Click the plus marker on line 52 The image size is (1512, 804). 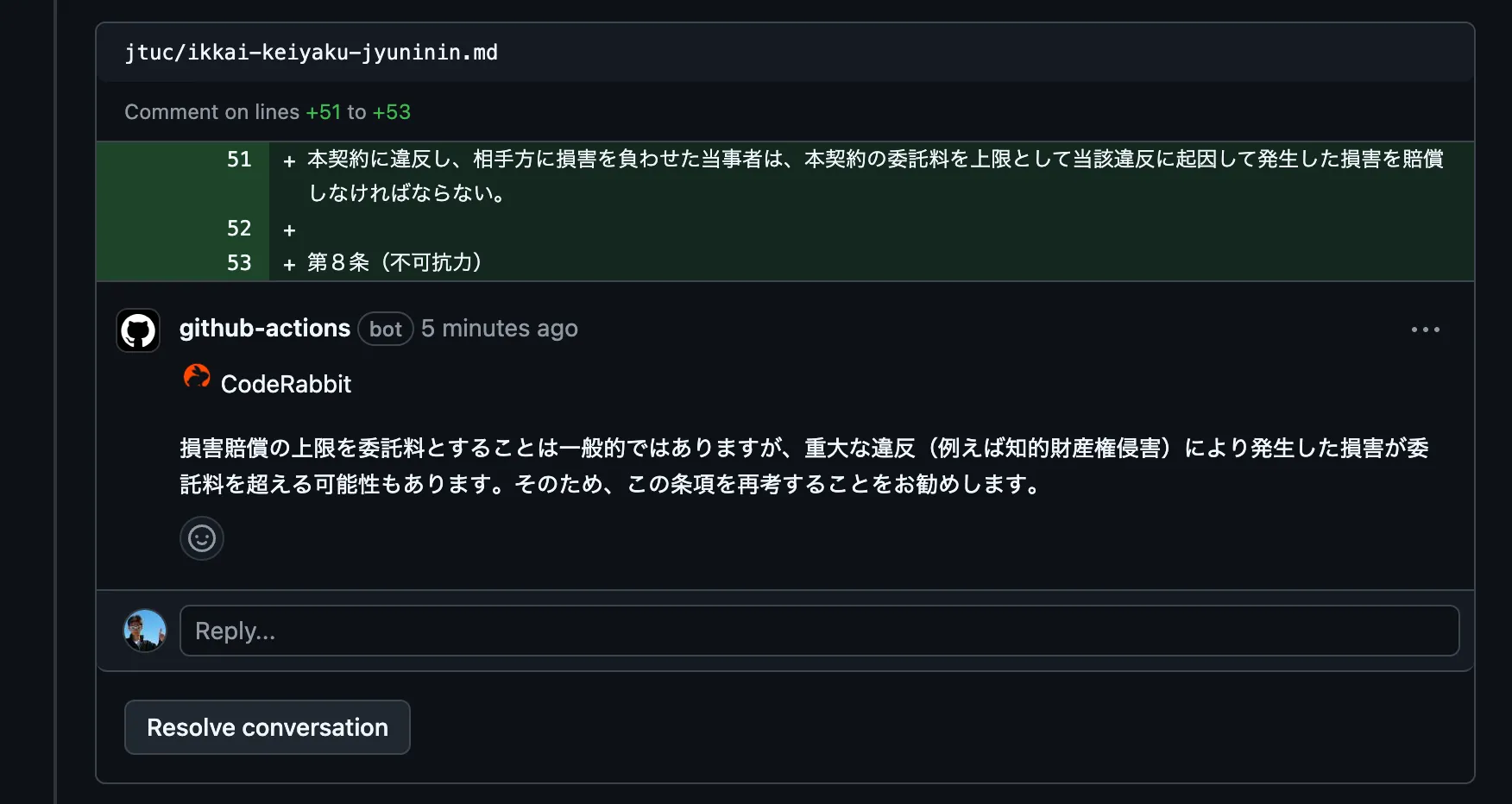pos(289,230)
